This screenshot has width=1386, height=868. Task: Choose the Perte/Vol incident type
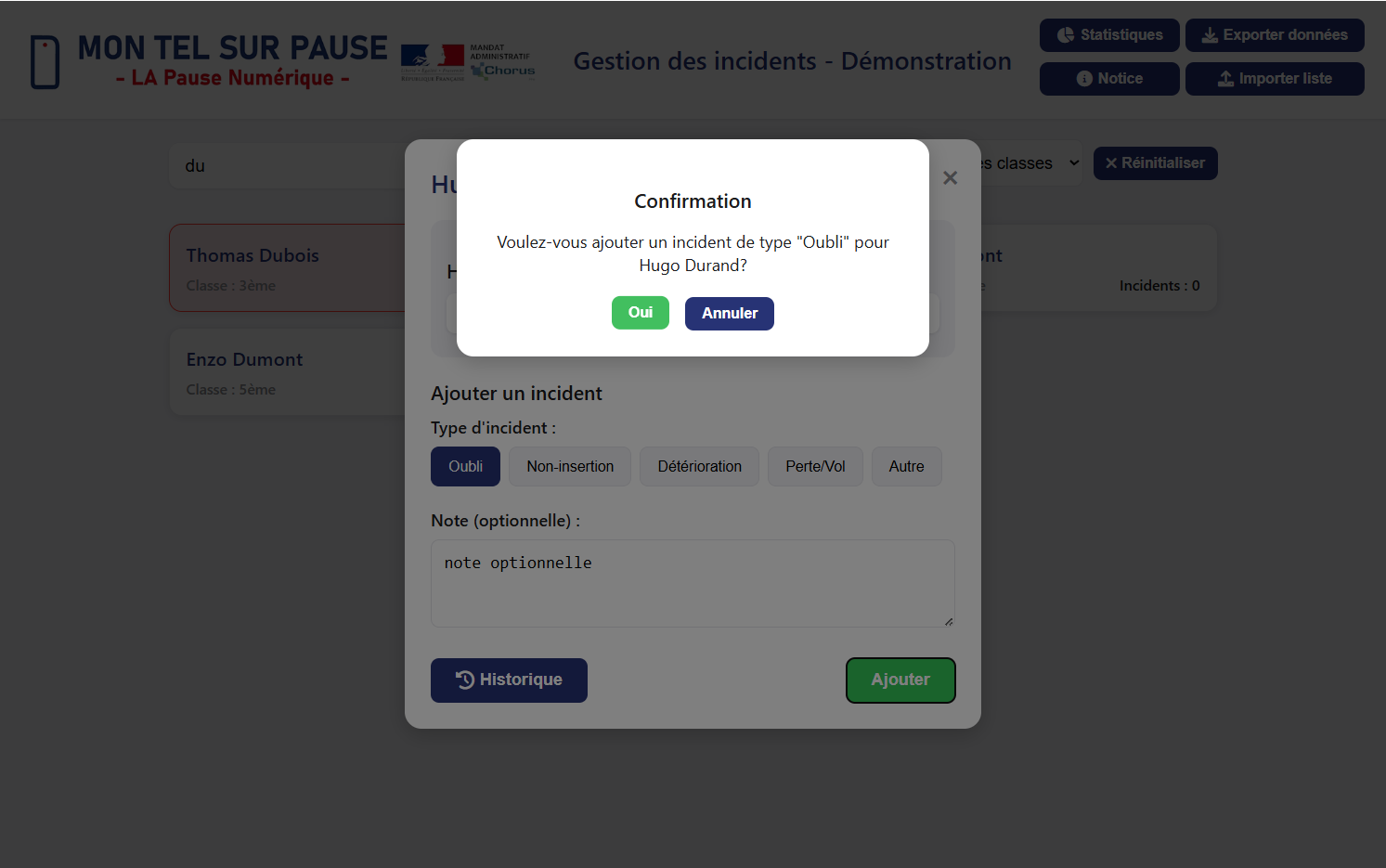tap(815, 467)
